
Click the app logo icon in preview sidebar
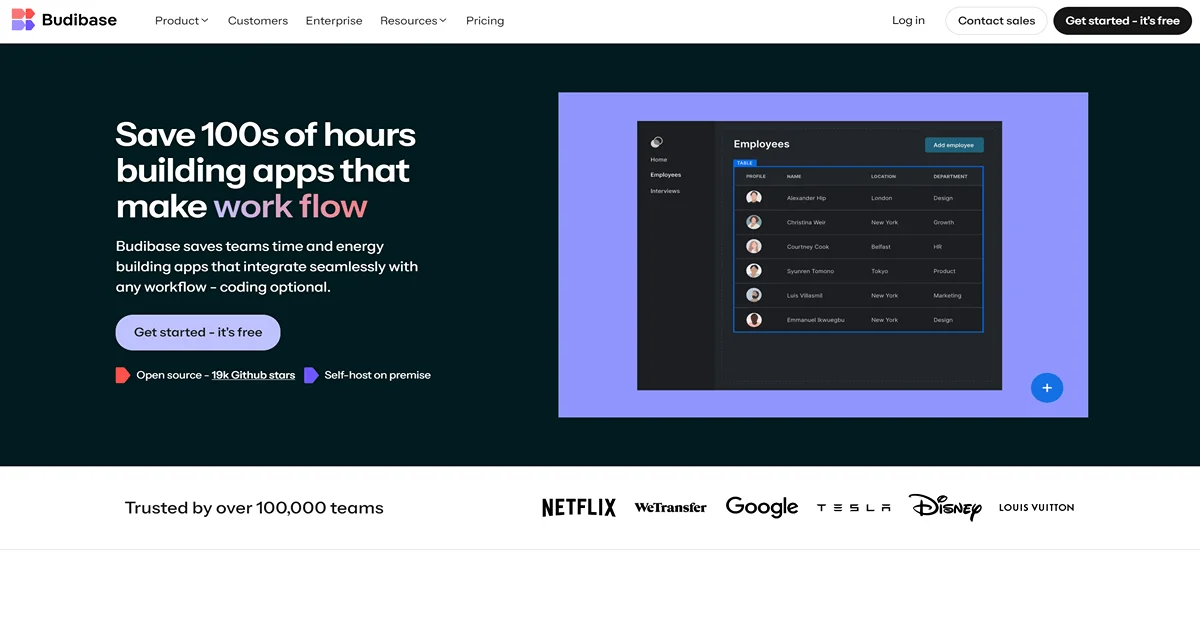656,142
